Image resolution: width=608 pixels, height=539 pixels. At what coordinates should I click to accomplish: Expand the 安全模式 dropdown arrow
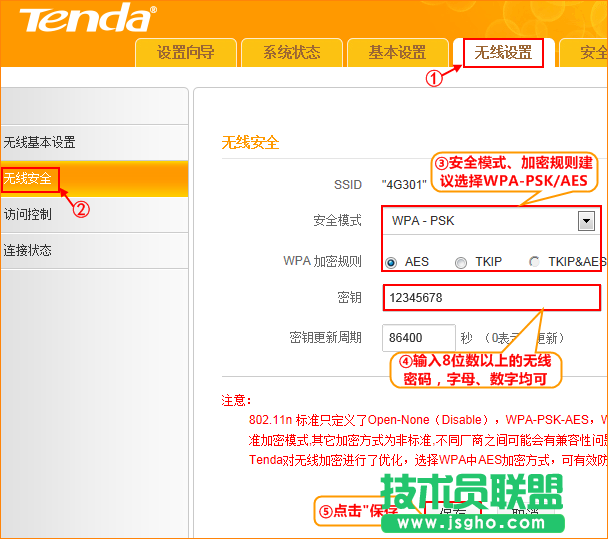pyautogui.click(x=586, y=221)
